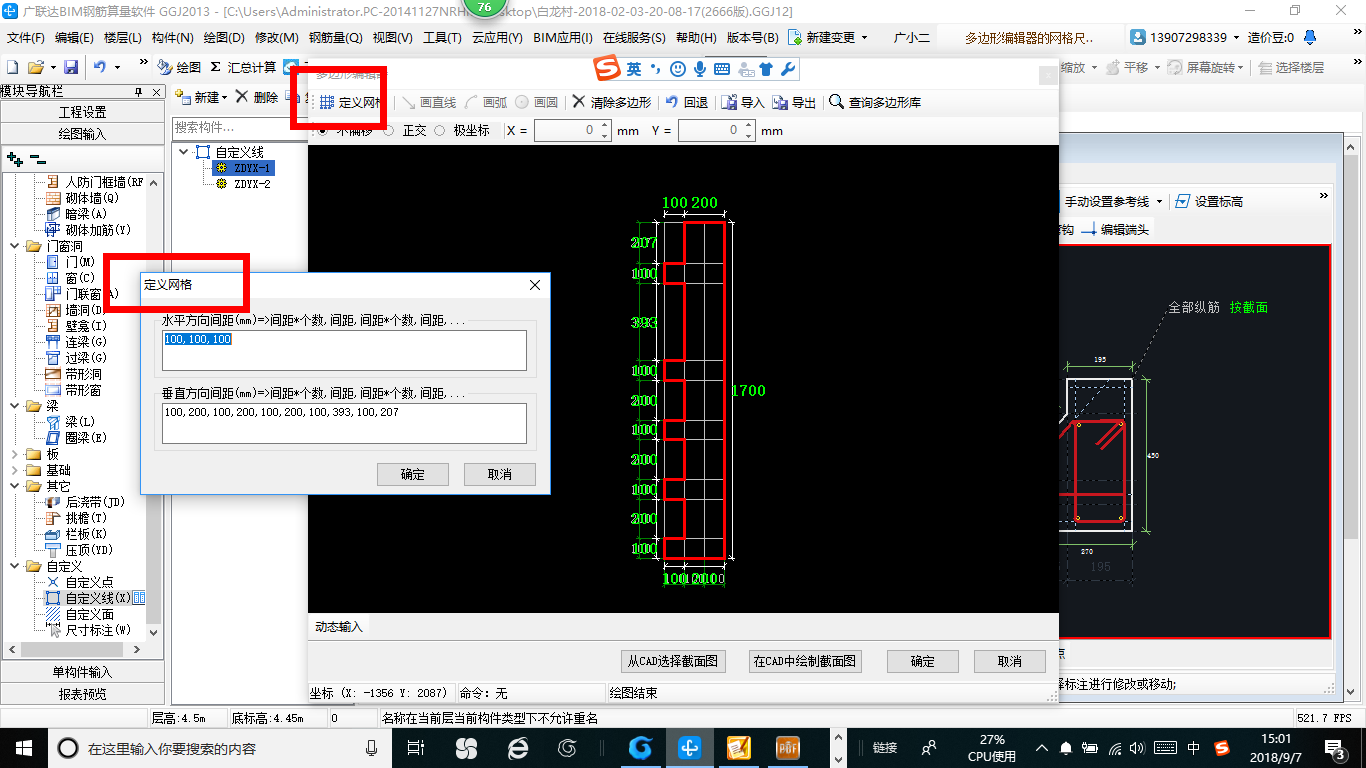This screenshot has height=768, width=1366.
Task: Open the 工具(T) menu
Action: tap(441, 38)
